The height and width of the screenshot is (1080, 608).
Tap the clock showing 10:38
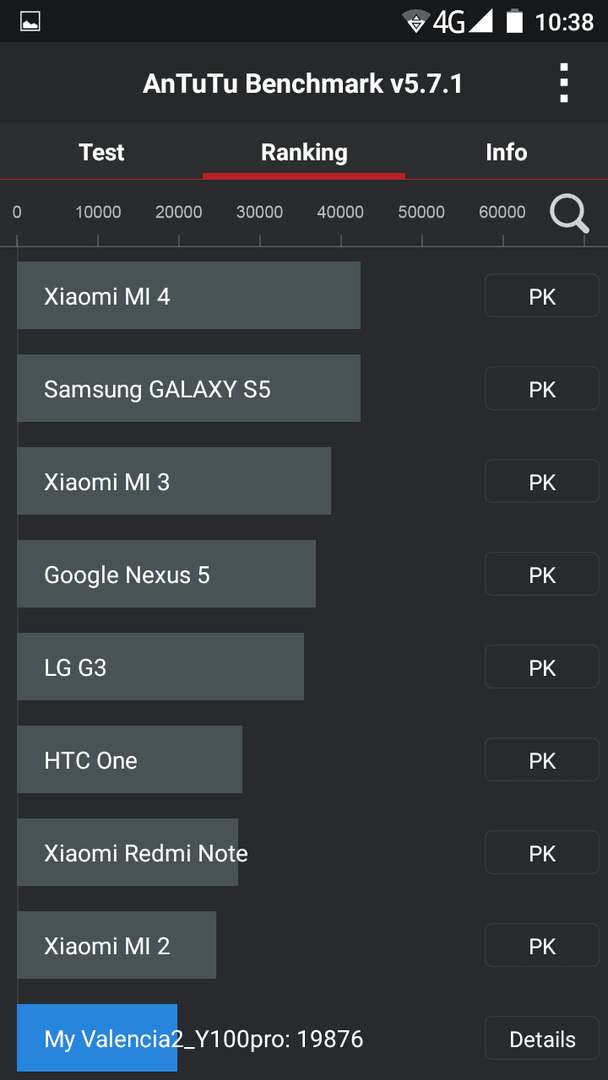click(x=564, y=22)
